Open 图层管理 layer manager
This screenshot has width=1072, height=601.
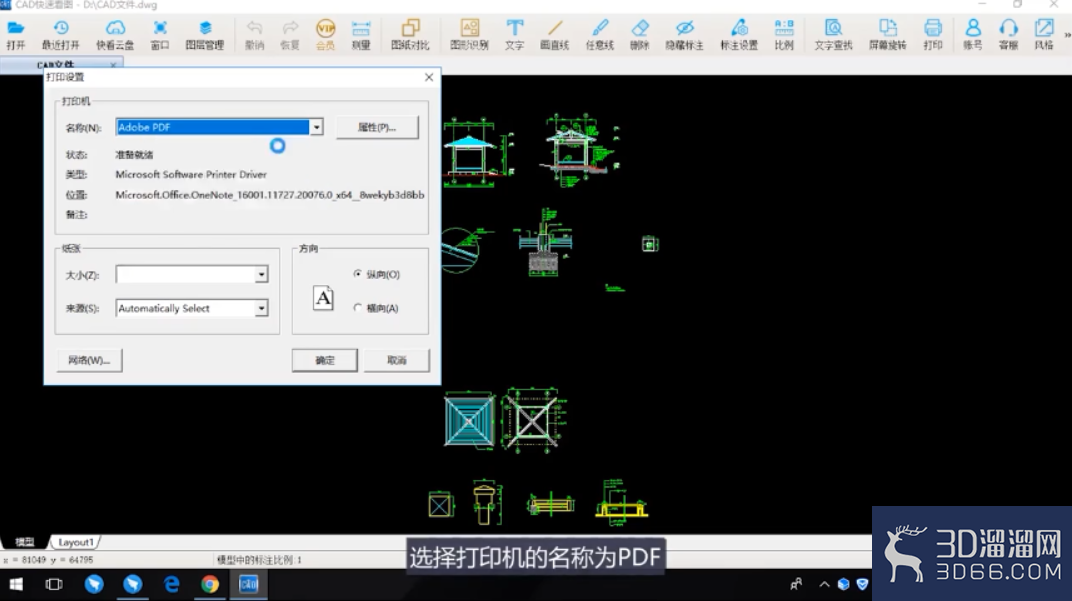[204, 34]
